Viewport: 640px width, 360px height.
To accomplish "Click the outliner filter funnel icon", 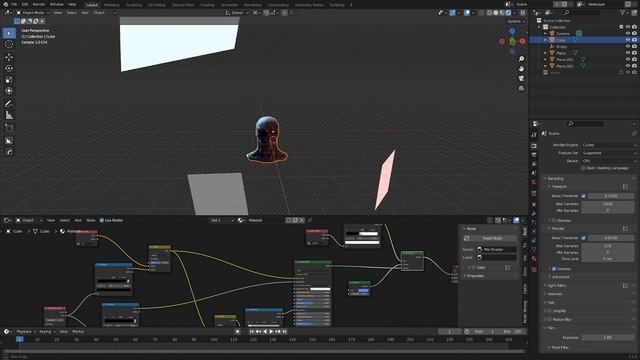I will [622, 13].
